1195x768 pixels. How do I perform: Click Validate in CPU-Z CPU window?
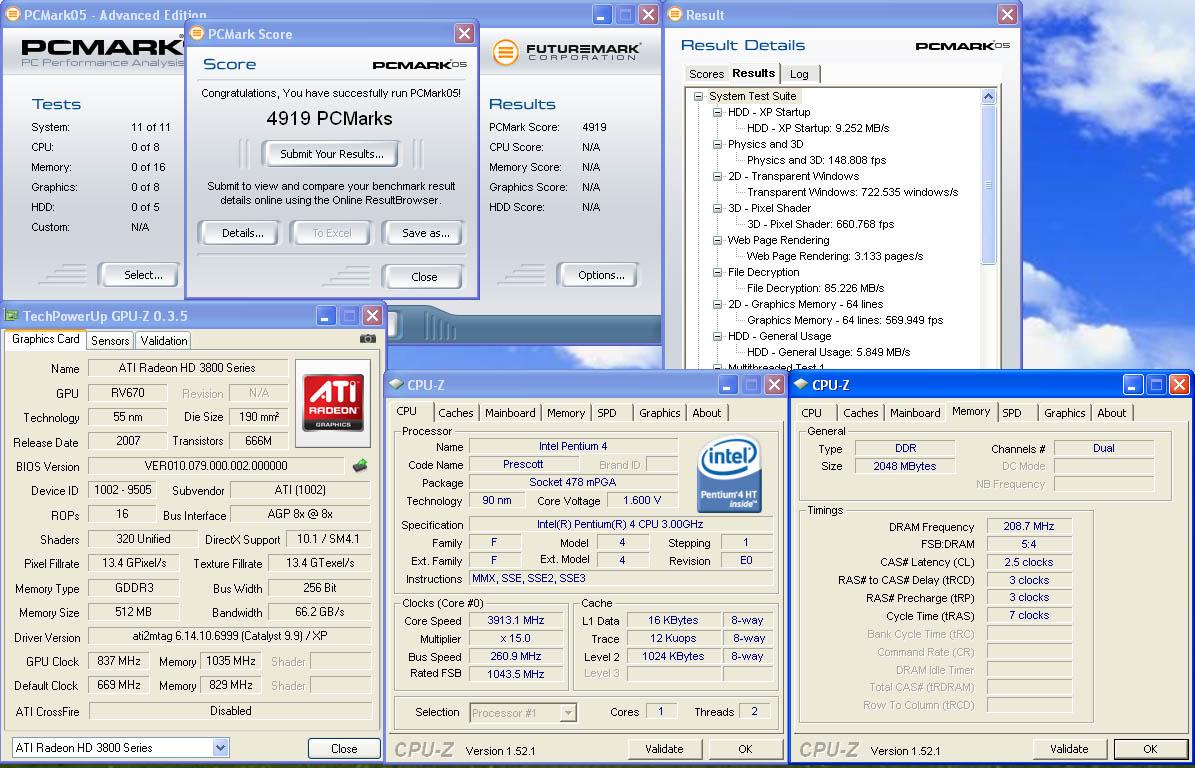tap(664, 749)
